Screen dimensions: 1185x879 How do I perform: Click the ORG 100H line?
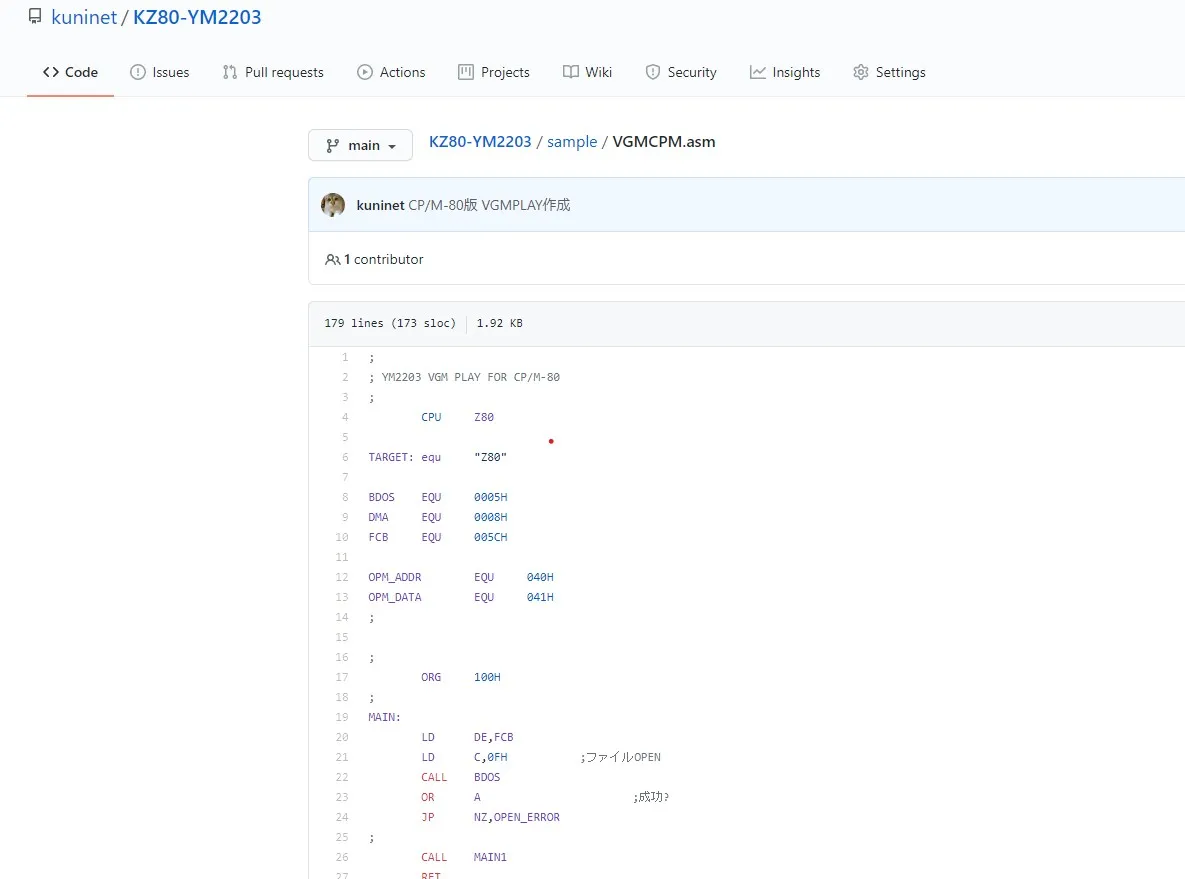(x=461, y=677)
